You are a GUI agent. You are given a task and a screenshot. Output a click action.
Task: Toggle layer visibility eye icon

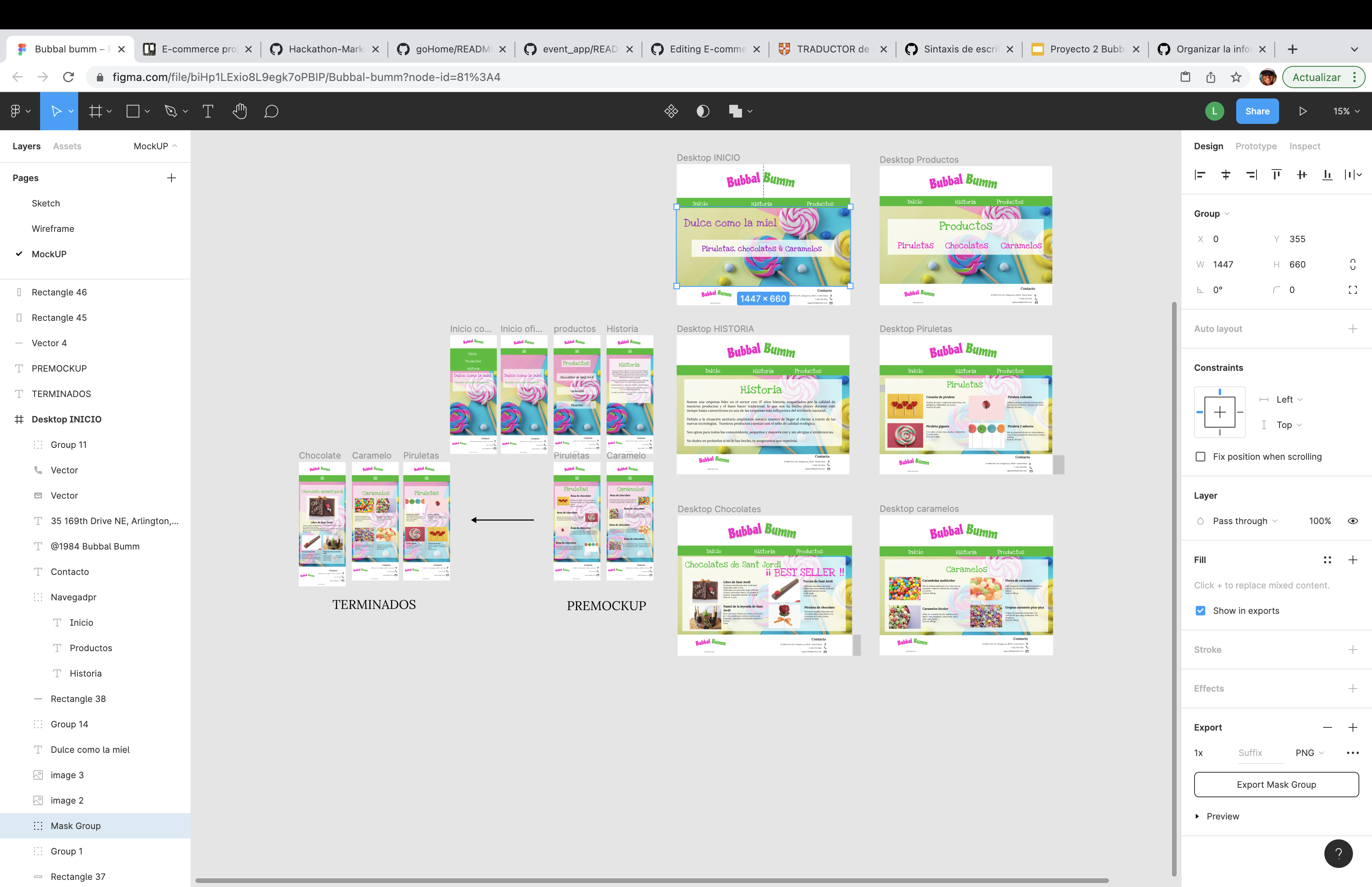point(1353,521)
